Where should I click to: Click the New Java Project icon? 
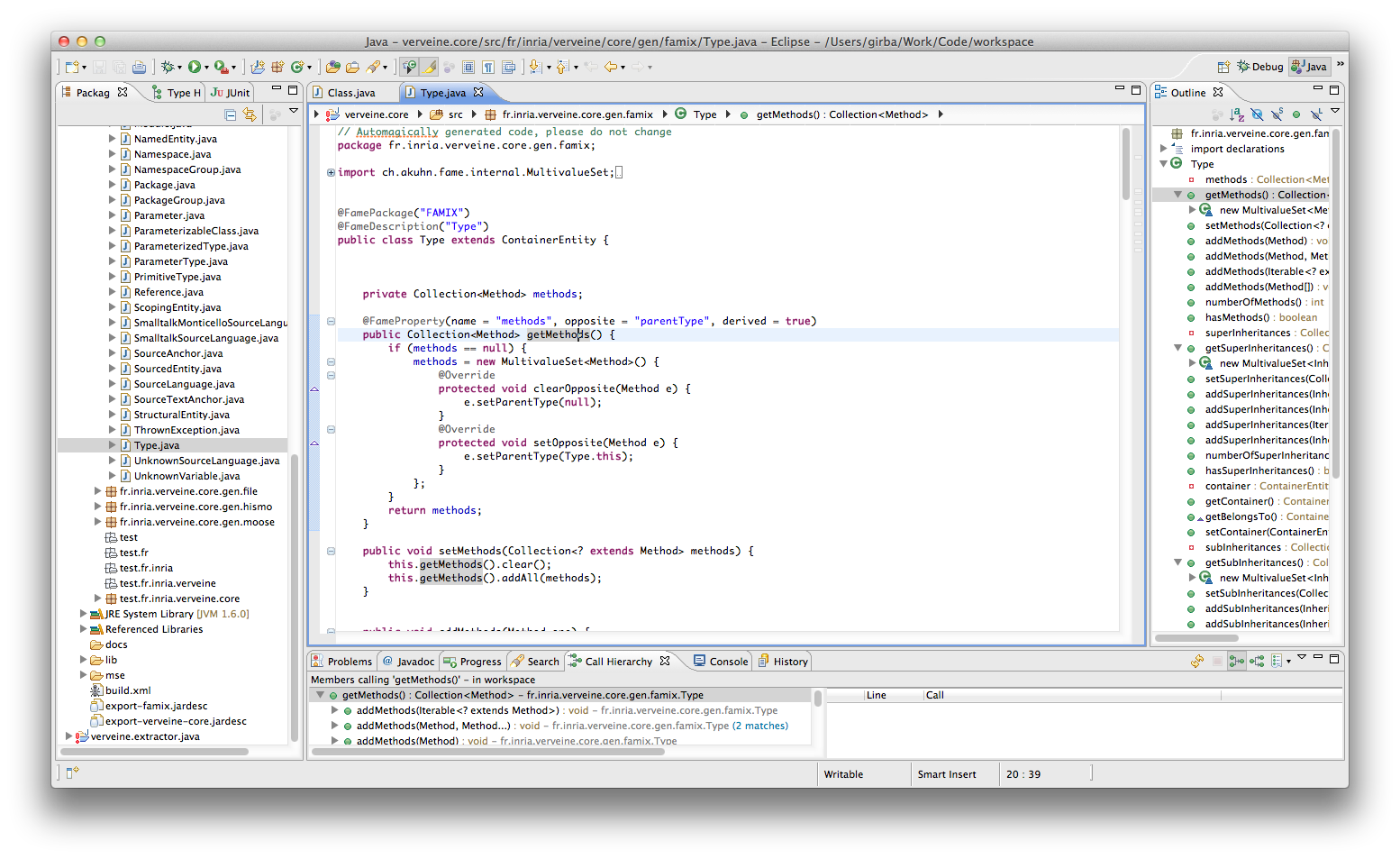pos(258,67)
